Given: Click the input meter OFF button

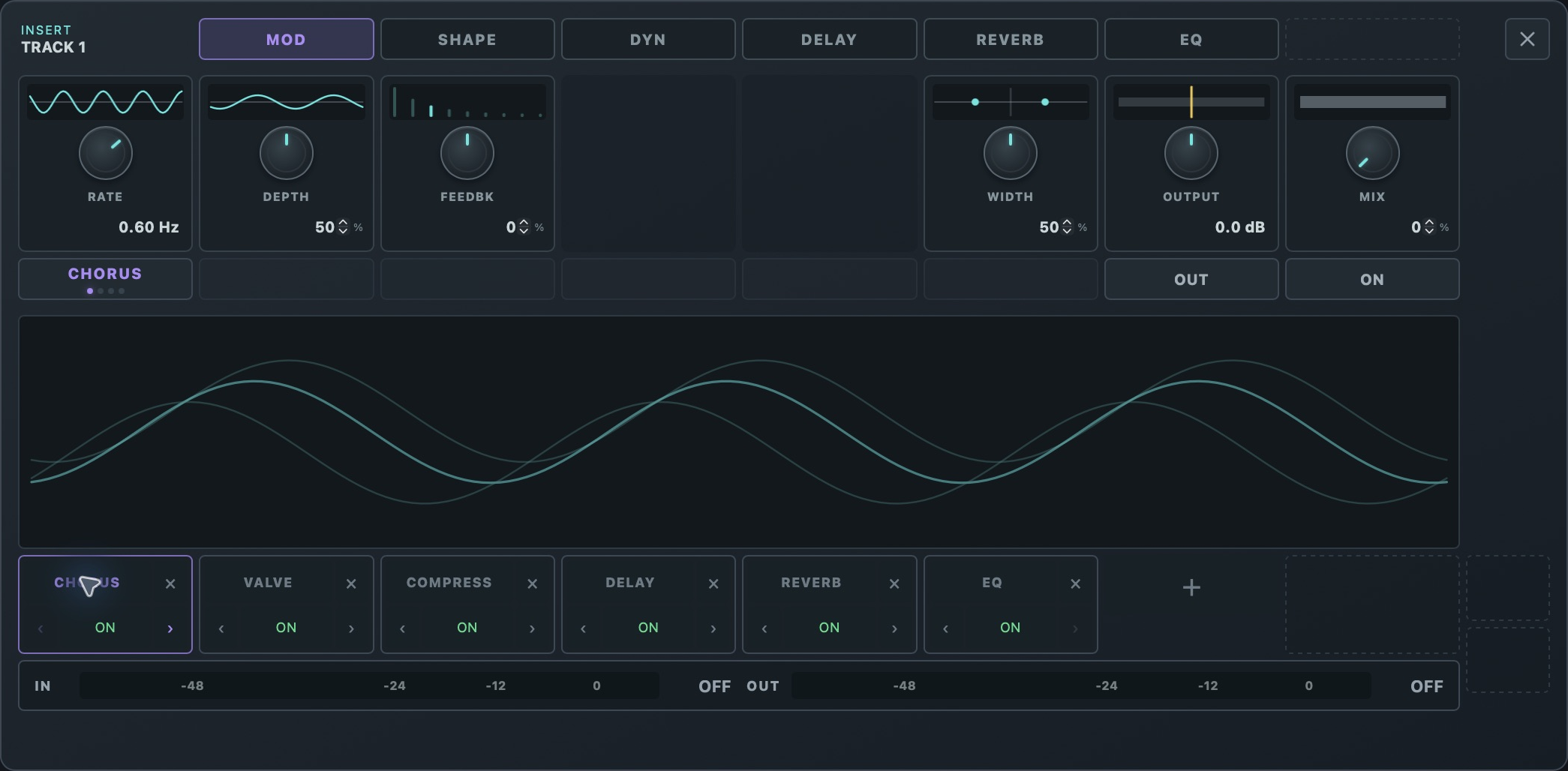Looking at the screenshot, I should tap(714, 686).
